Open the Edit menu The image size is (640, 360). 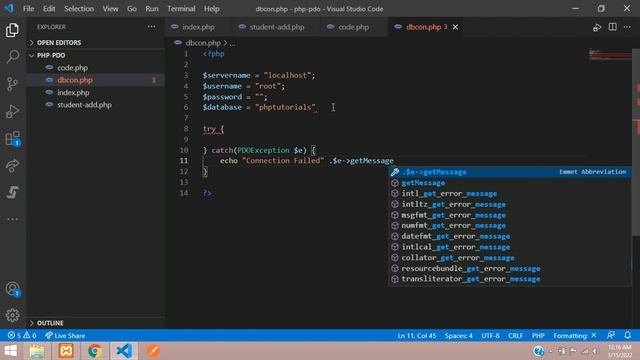tap(49, 9)
